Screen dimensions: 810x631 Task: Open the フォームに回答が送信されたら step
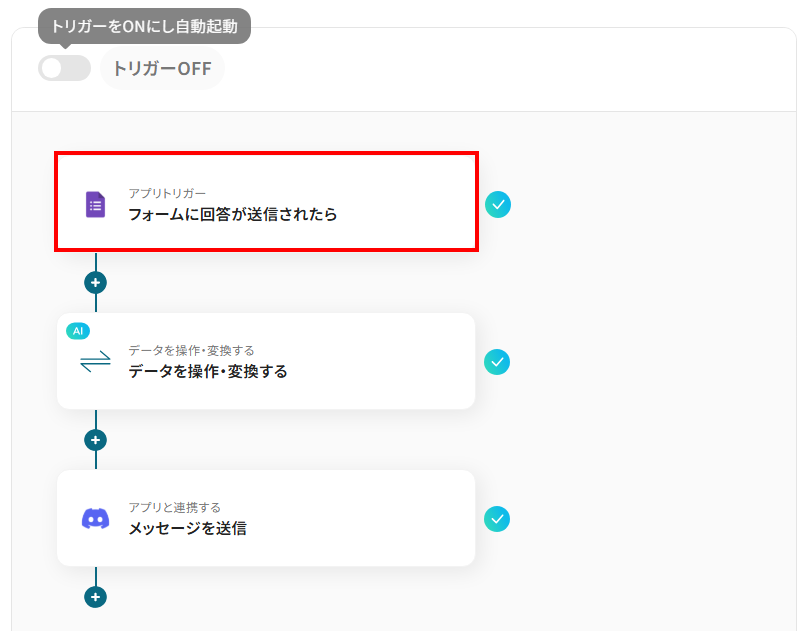click(232, 214)
